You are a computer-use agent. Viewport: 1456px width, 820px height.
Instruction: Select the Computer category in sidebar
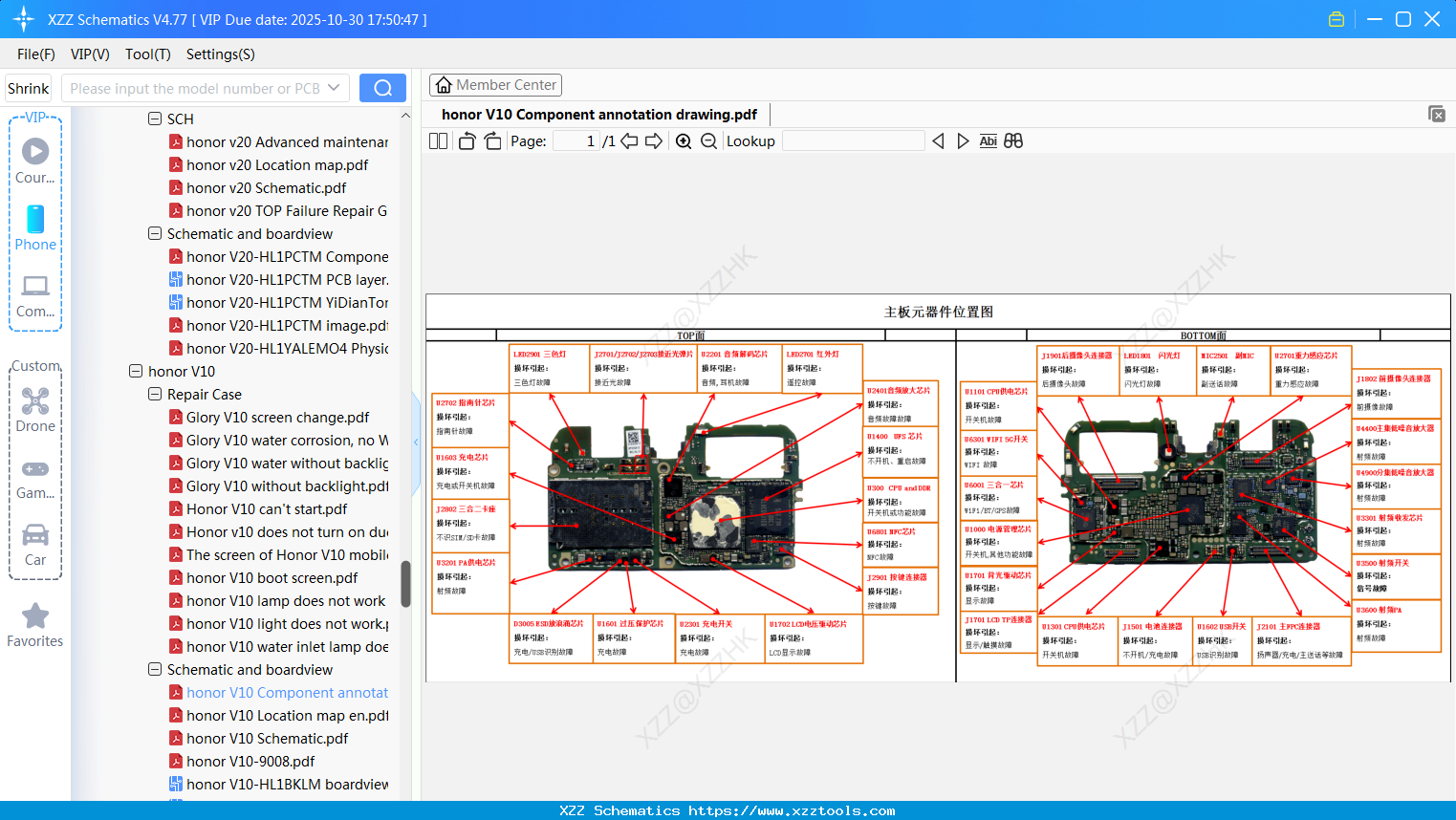35,295
